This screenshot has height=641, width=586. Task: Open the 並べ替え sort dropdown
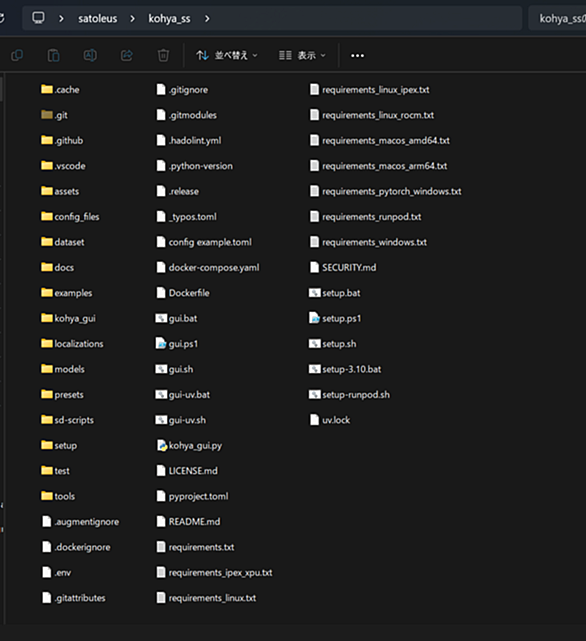coord(227,55)
